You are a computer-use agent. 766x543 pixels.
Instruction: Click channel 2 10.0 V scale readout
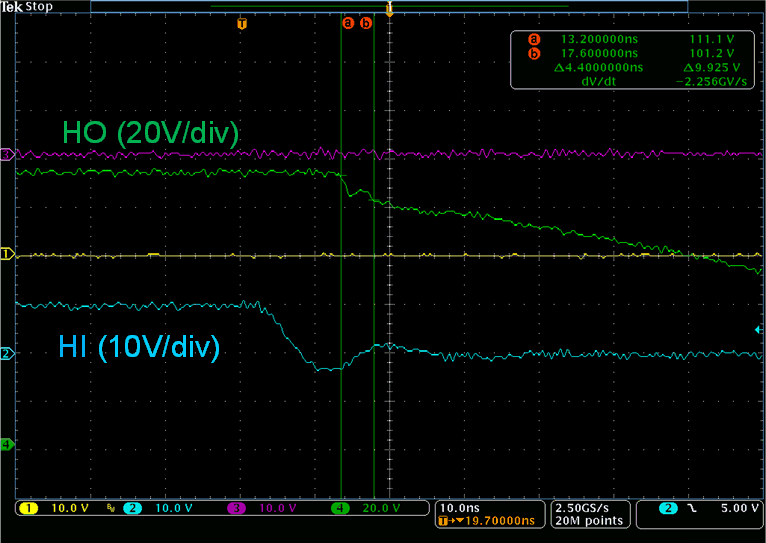pos(174,508)
